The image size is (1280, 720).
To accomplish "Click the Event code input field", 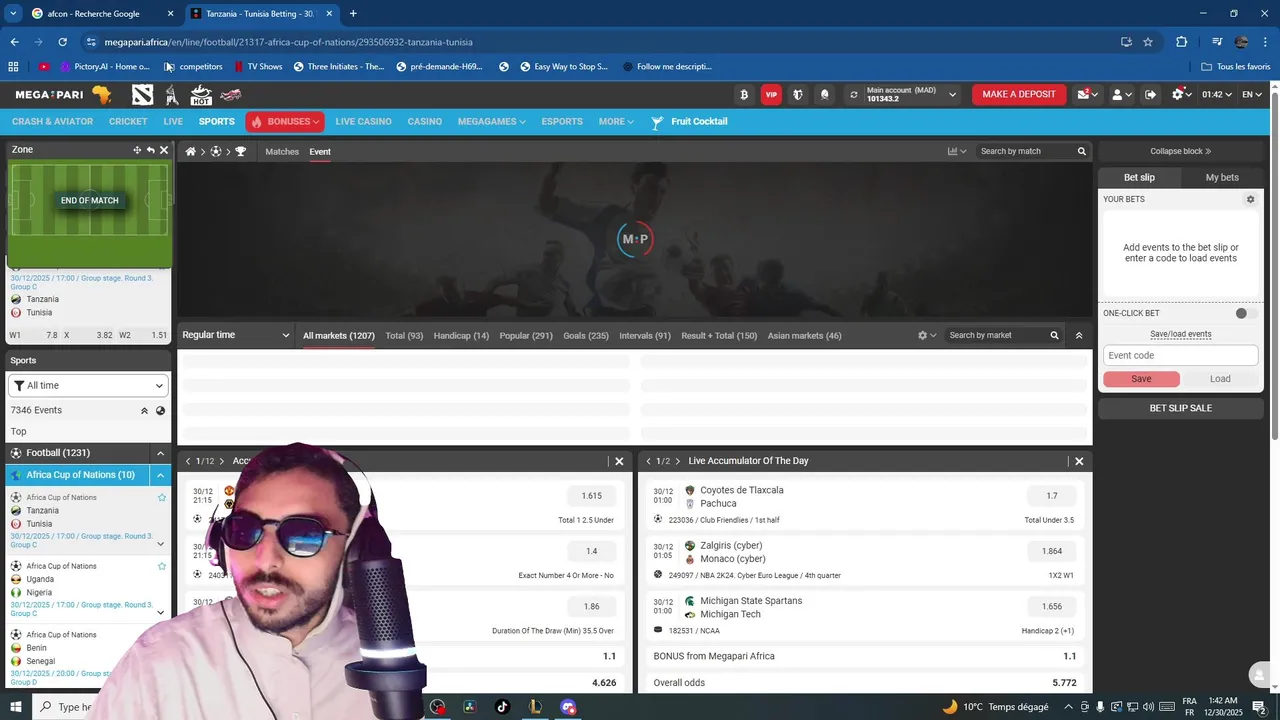I will click(x=1180, y=356).
